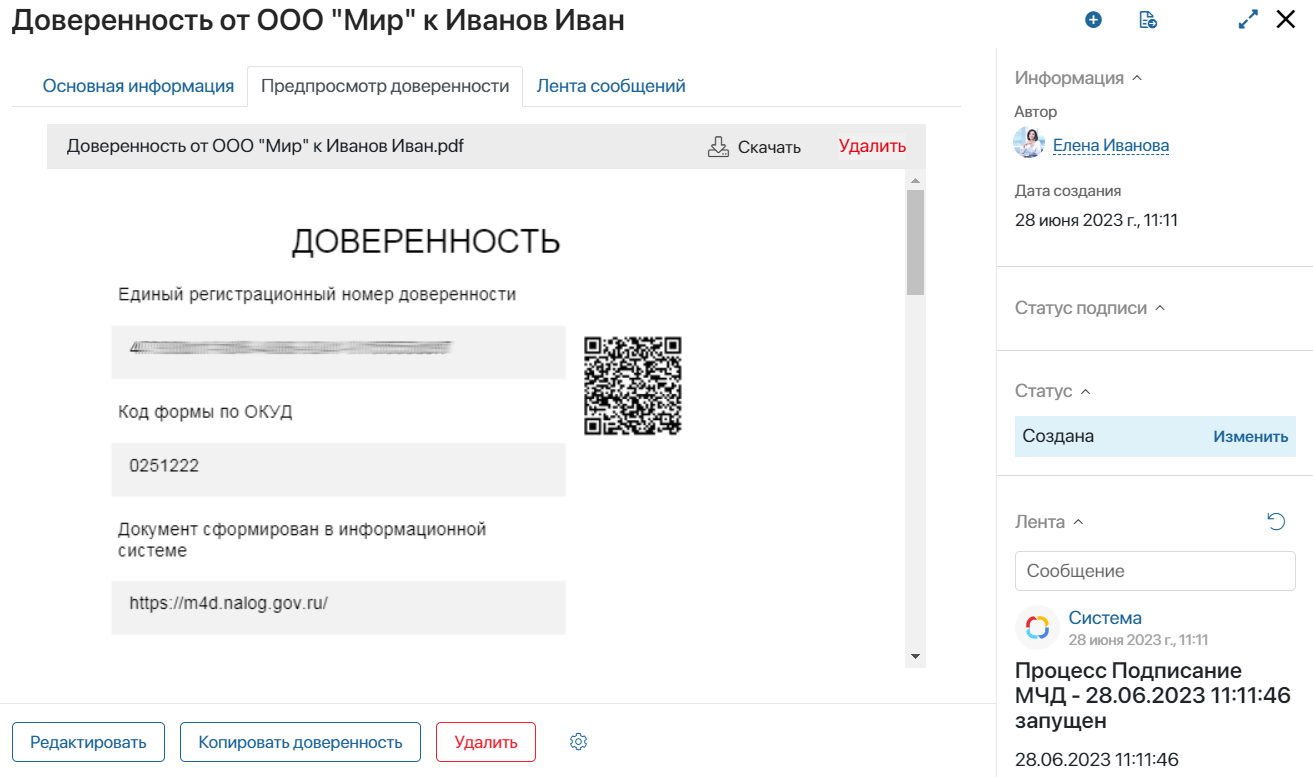
Task: Refresh the feed with circular arrow icon
Action: pyautogui.click(x=1276, y=521)
